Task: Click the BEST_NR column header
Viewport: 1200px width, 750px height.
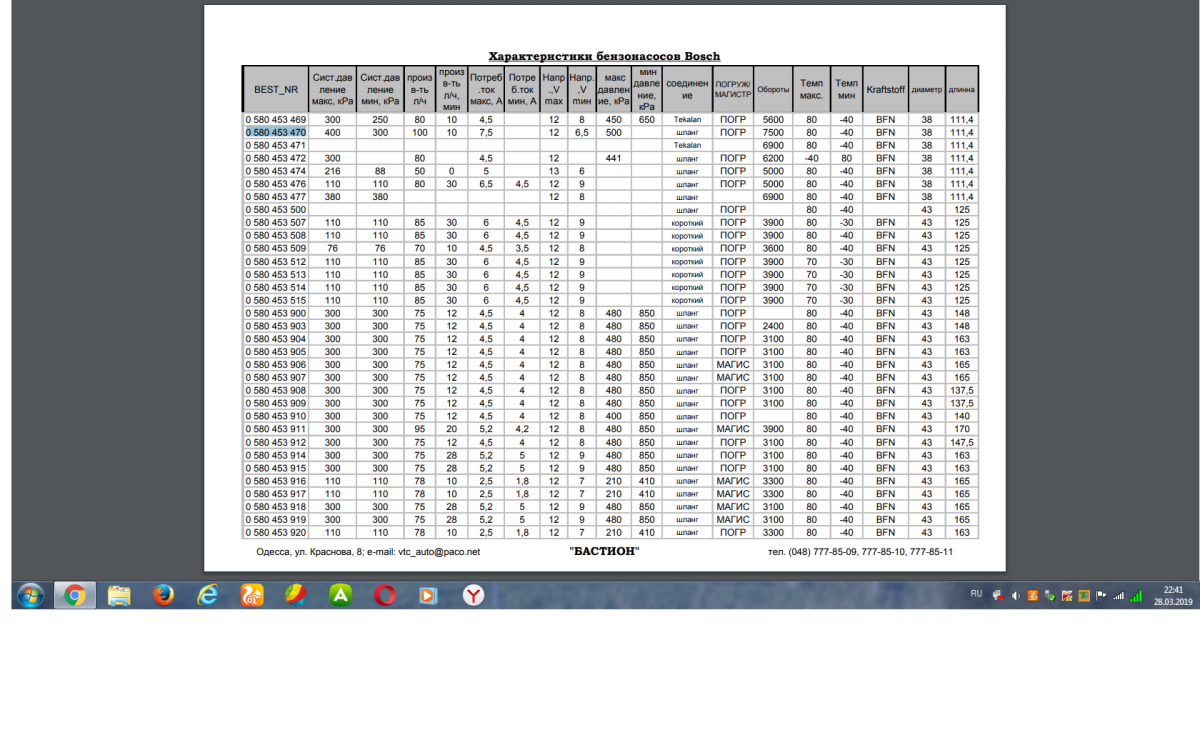Action: click(276, 89)
